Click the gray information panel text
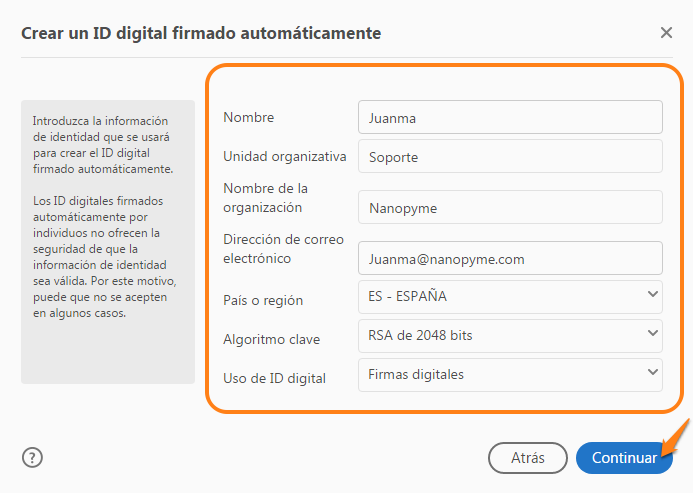The width and height of the screenshot is (693, 493). (x=105, y=217)
